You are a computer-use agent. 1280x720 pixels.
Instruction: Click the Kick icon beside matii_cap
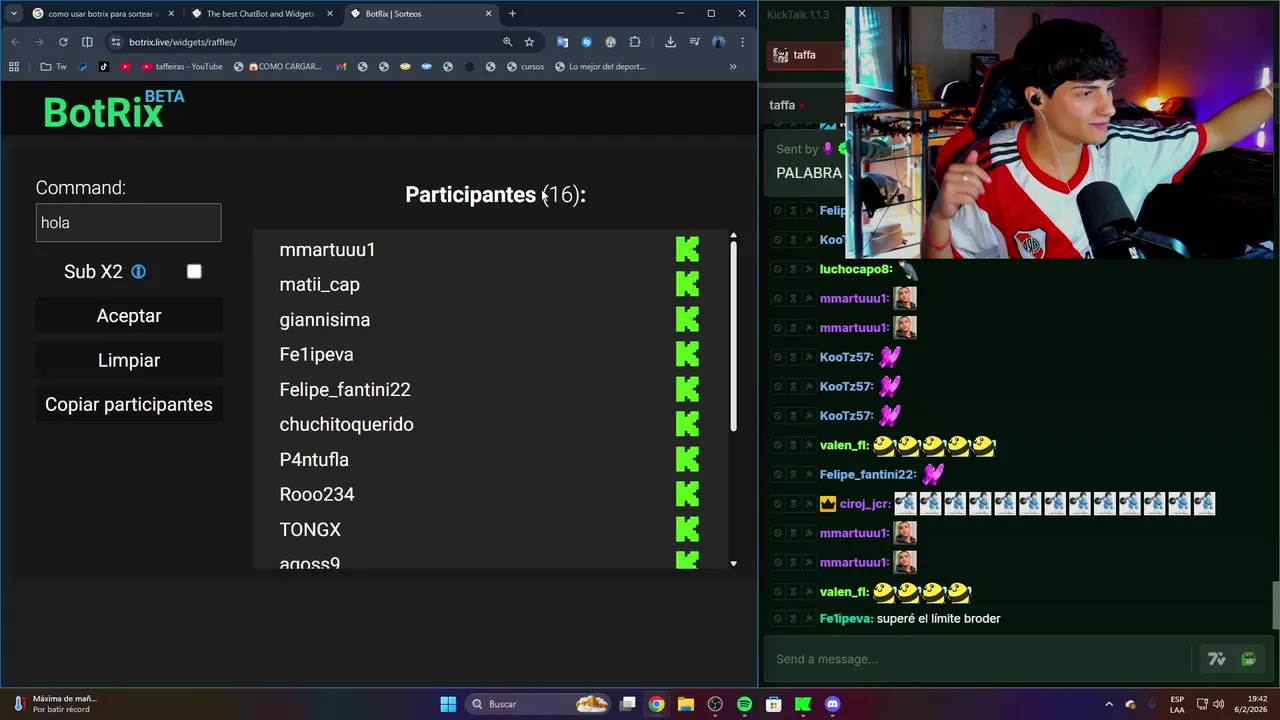[x=687, y=285]
